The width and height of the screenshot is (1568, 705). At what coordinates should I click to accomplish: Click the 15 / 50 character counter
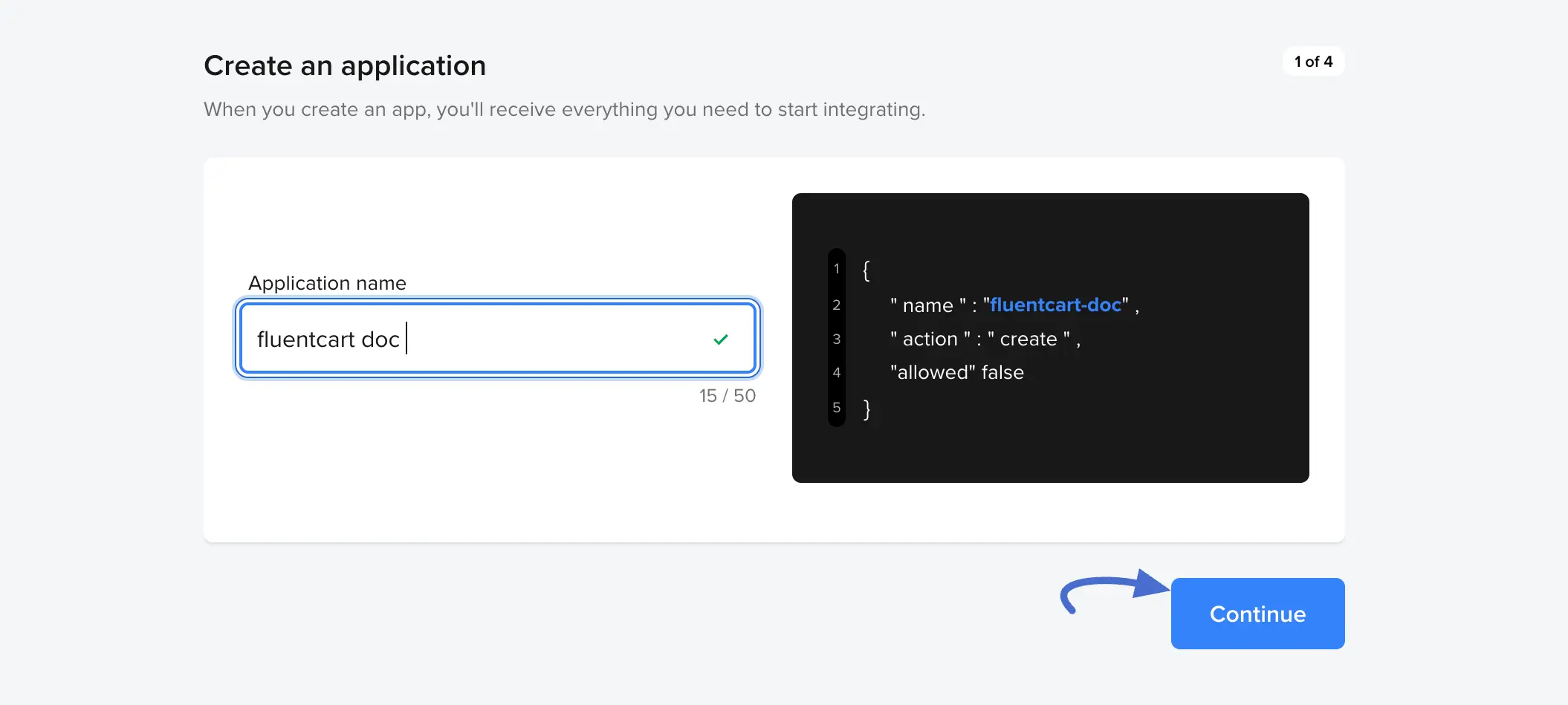727,395
